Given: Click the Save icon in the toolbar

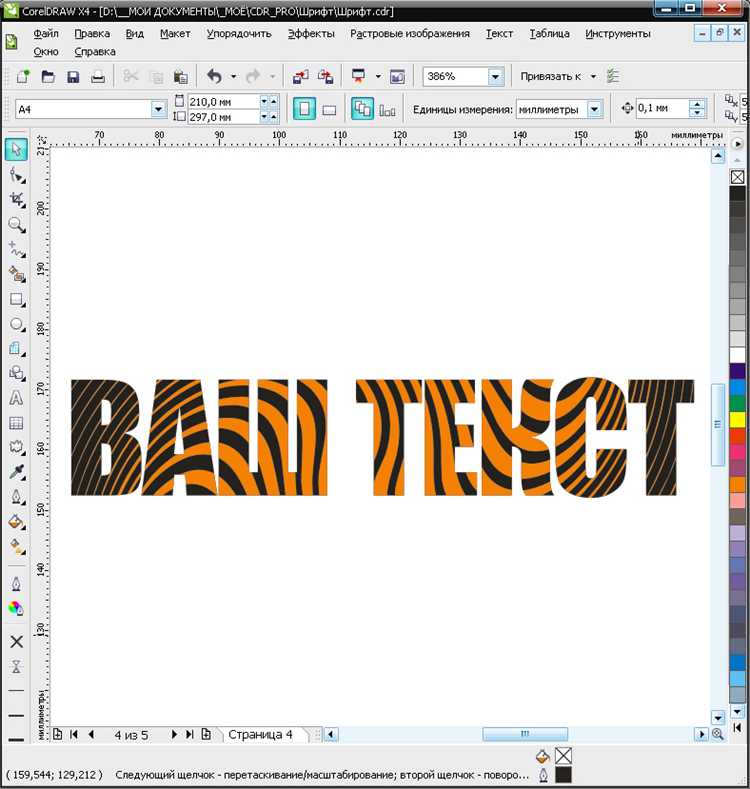Looking at the screenshot, I should tap(73, 76).
